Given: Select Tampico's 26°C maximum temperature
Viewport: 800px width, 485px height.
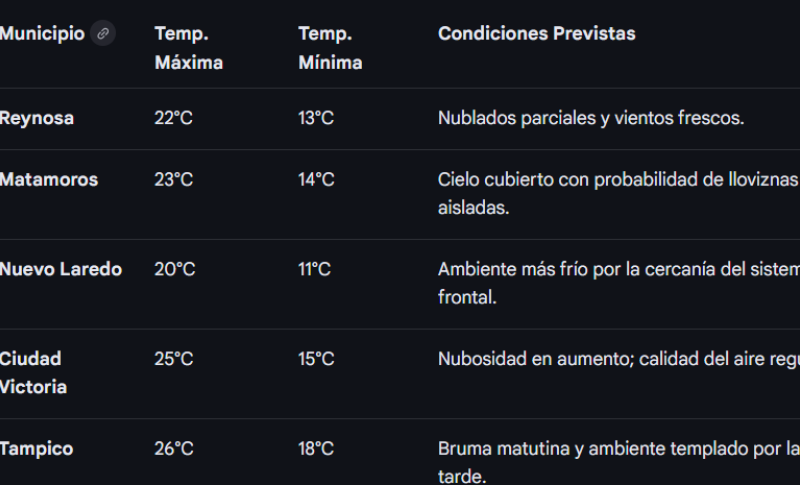Looking at the screenshot, I should click(x=174, y=449).
